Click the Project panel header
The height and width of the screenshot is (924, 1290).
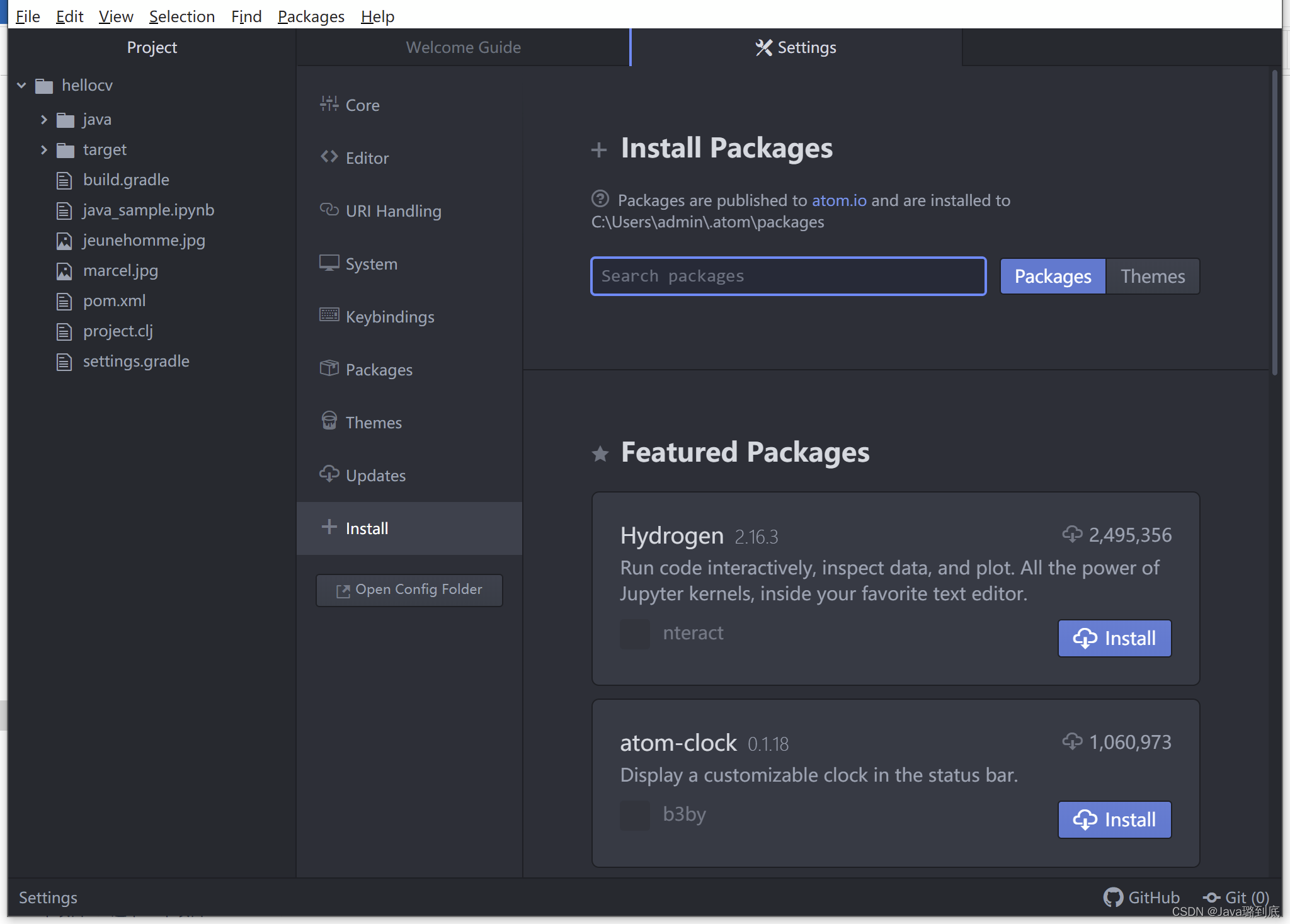click(x=152, y=47)
